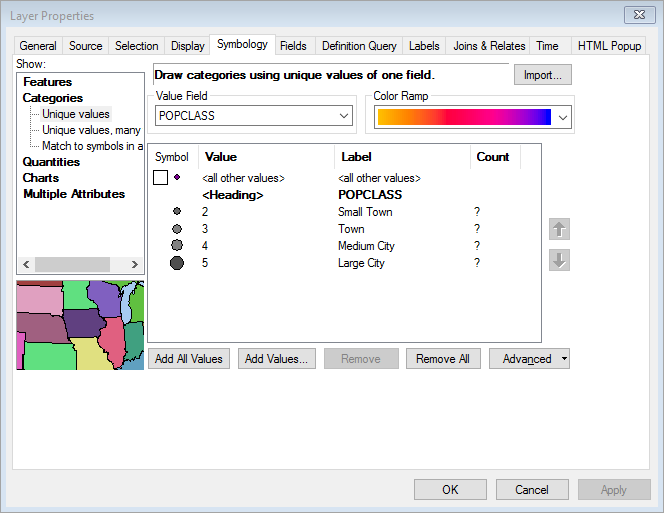Click the Small Town point symbol
664x513 pixels.
[177, 212]
